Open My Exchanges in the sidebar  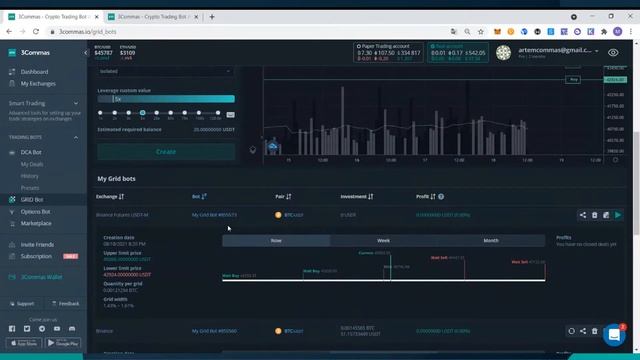(38, 84)
